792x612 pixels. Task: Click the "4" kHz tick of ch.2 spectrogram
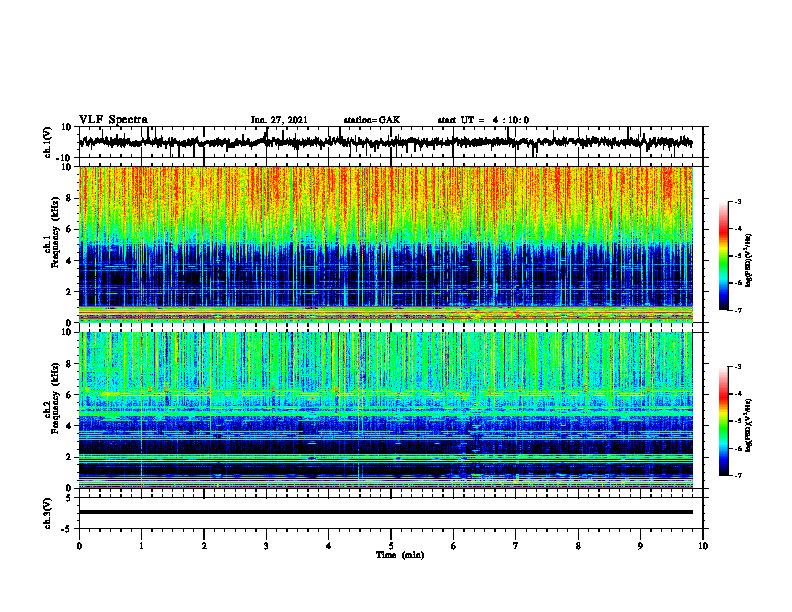(x=70, y=426)
